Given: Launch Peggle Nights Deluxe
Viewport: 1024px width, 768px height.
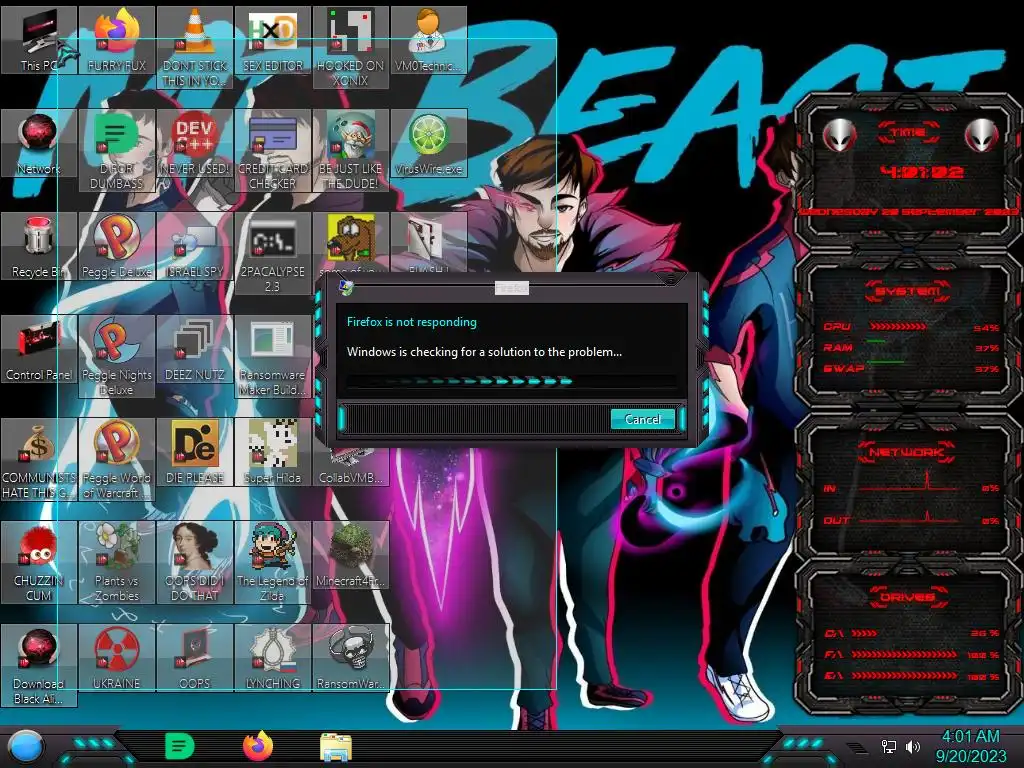Looking at the screenshot, I should pyautogui.click(x=117, y=356).
